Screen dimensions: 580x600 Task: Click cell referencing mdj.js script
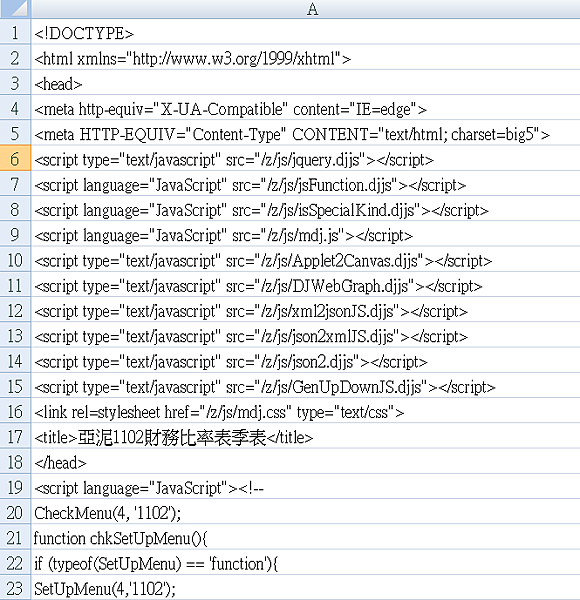pos(305,234)
